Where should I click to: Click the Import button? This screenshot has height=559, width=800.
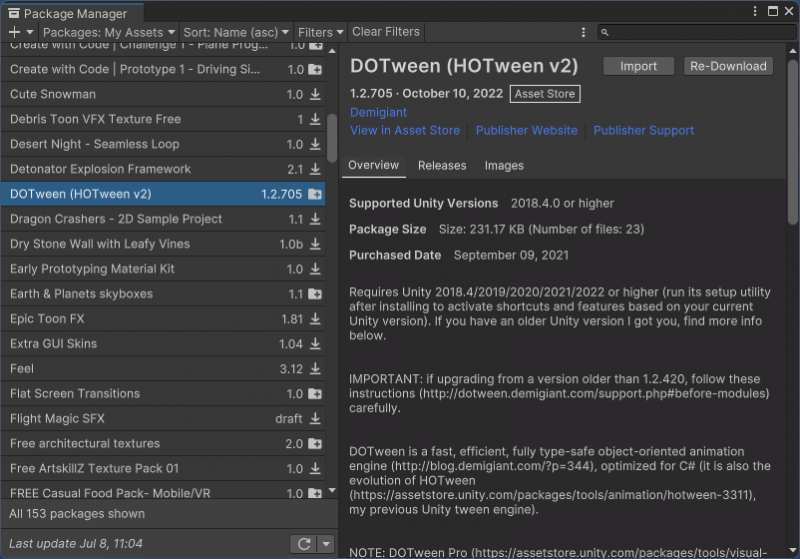pos(638,66)
